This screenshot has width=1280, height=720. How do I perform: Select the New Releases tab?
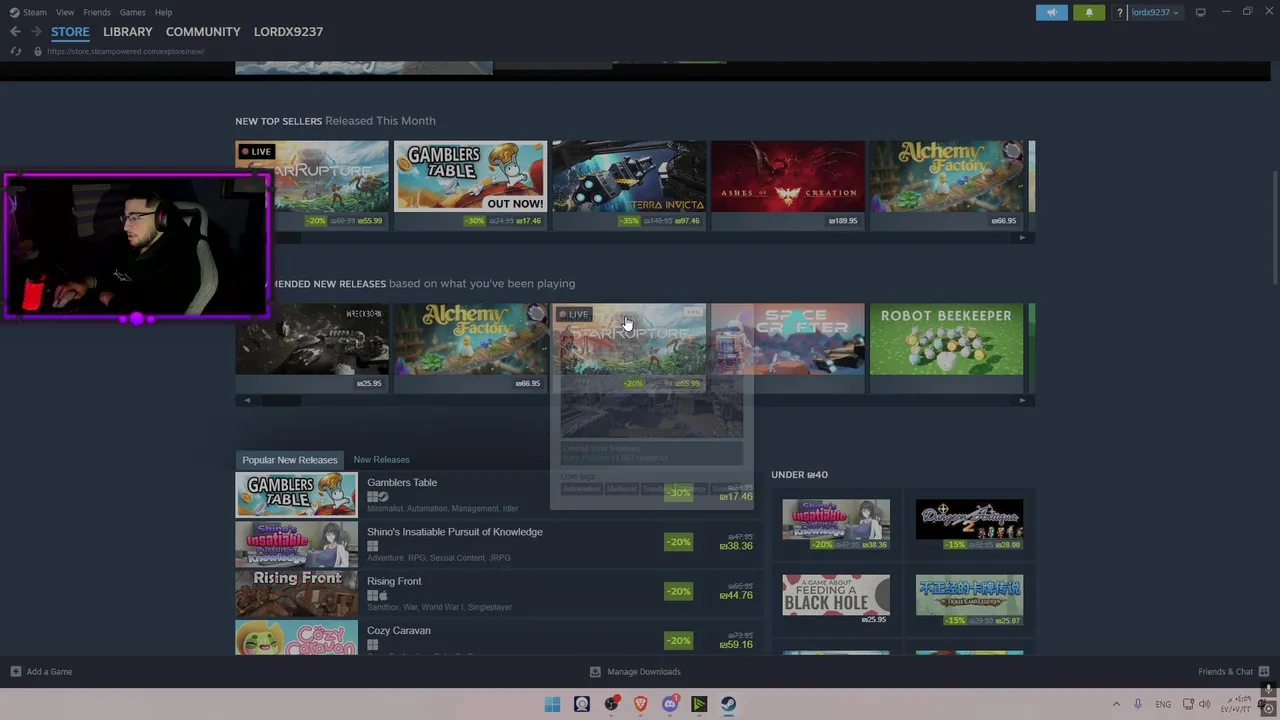point(381,460)
